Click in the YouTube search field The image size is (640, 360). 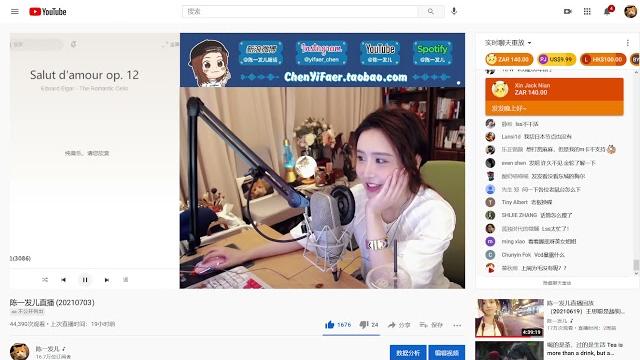pyautogui.click(x=300, y=11)
